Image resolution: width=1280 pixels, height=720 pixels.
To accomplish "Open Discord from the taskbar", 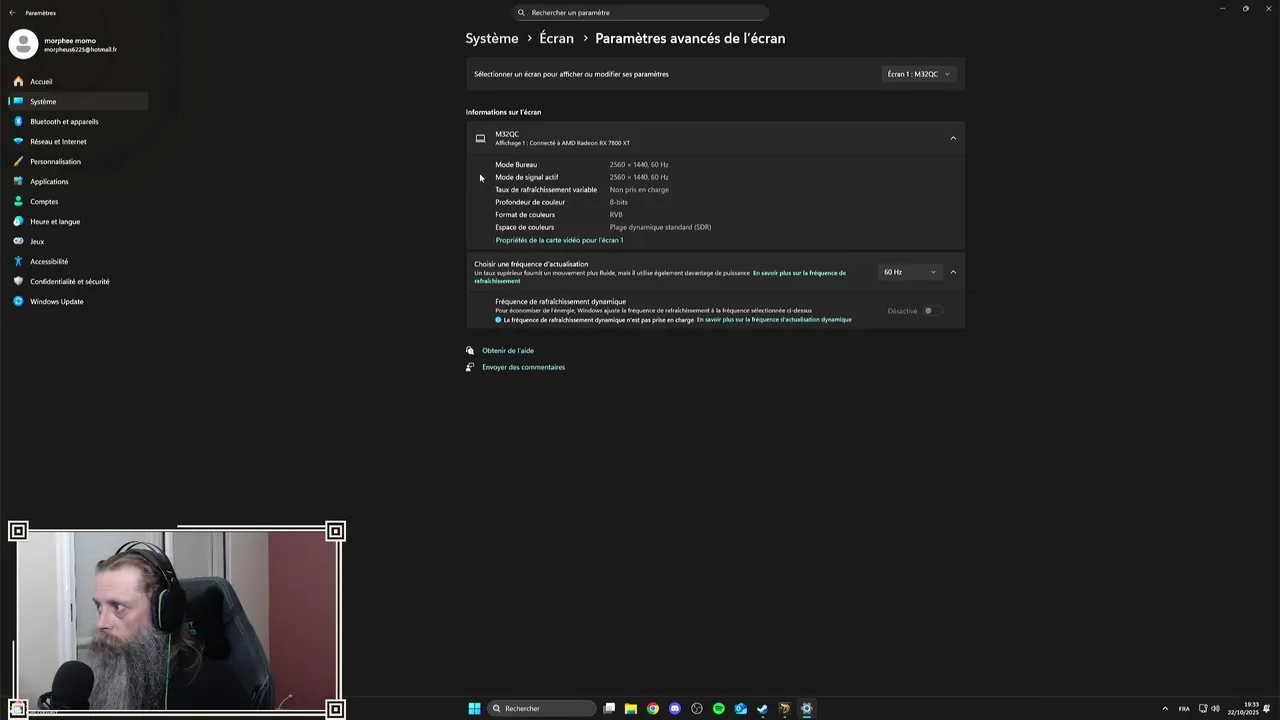I will pyautogui.click(x=675, y=708).
